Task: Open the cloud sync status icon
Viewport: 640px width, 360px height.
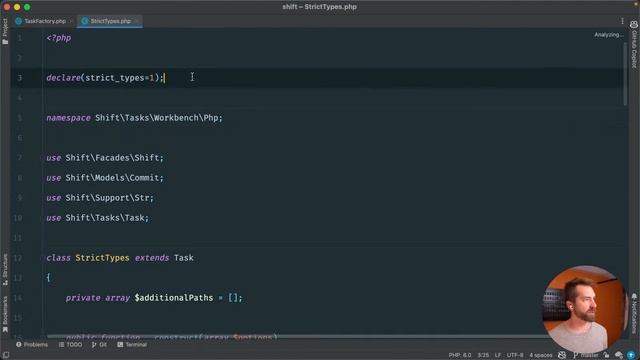Action: click(x=619, y=355)
